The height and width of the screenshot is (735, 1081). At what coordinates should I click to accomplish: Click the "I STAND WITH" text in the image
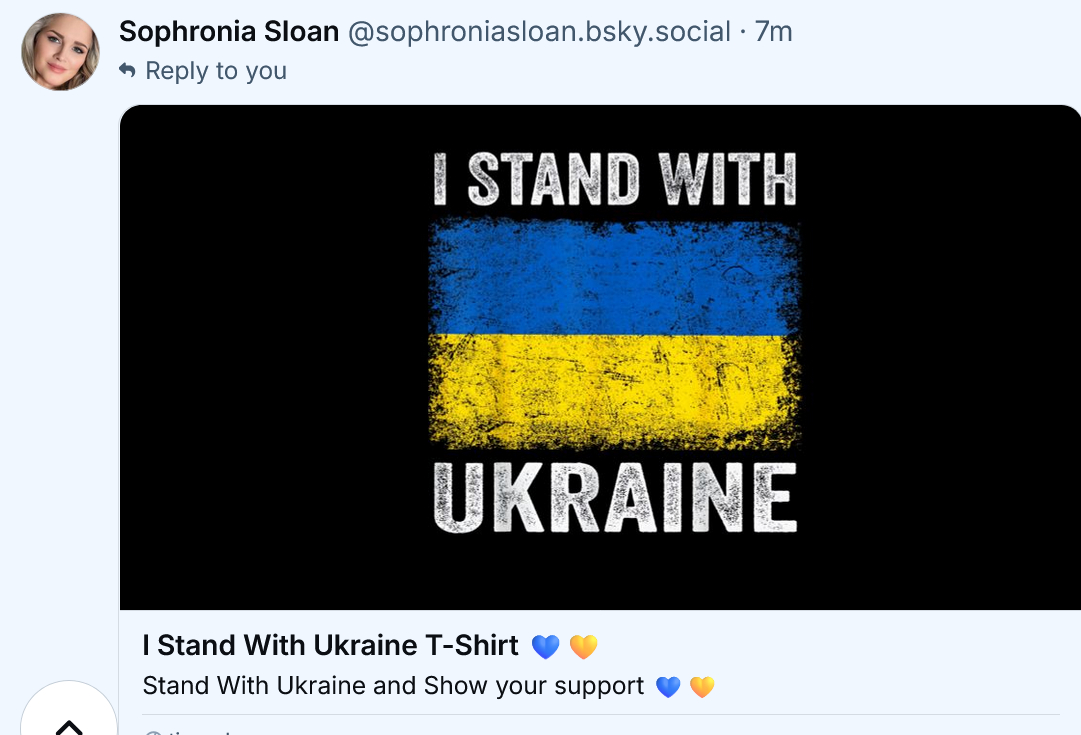(614, 180)
